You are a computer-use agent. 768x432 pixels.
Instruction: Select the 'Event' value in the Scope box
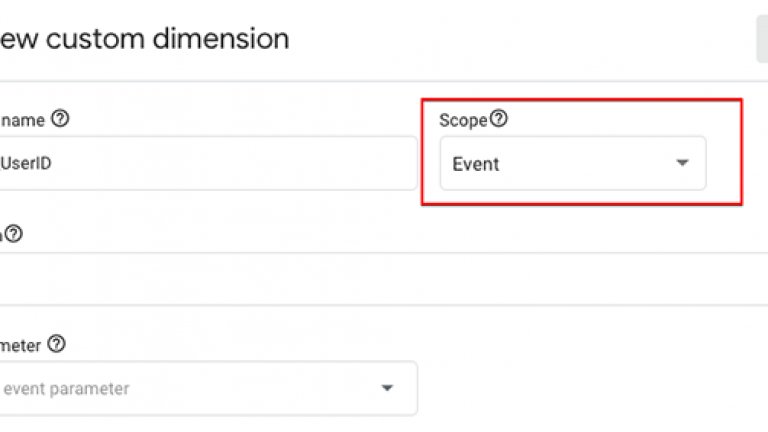[476, 164]
